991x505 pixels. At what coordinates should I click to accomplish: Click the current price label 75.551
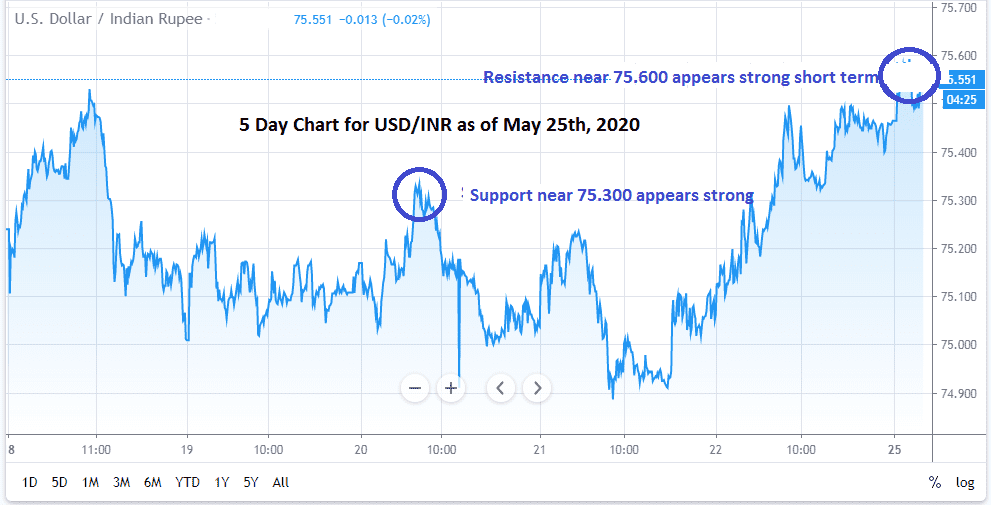point(961,80)
